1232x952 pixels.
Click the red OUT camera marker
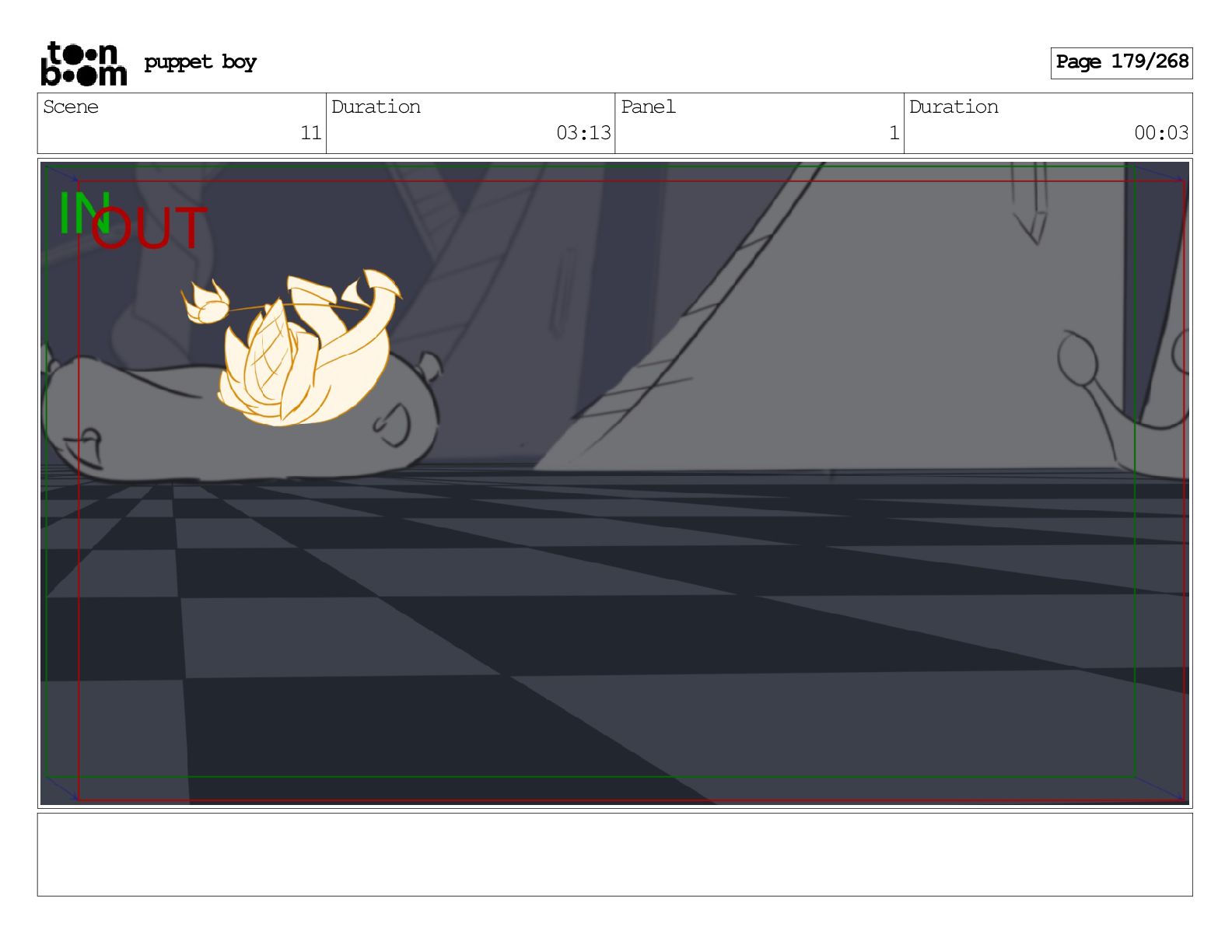click(149, 229)
